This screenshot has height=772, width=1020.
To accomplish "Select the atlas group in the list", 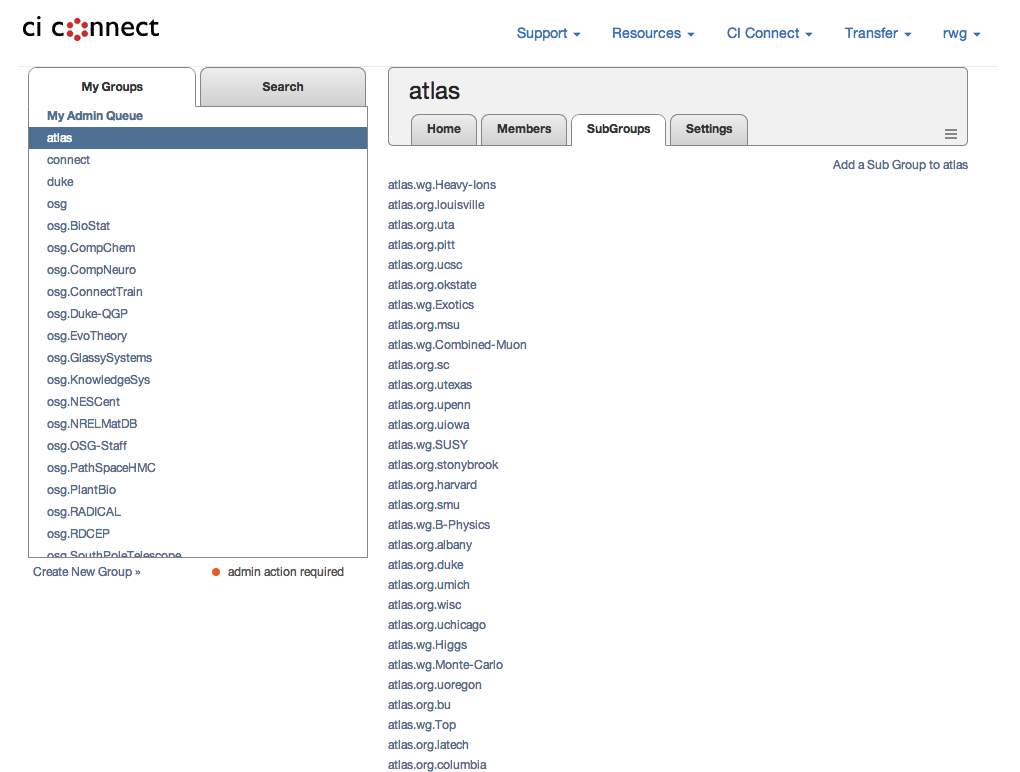I will (x=198, y=138).
